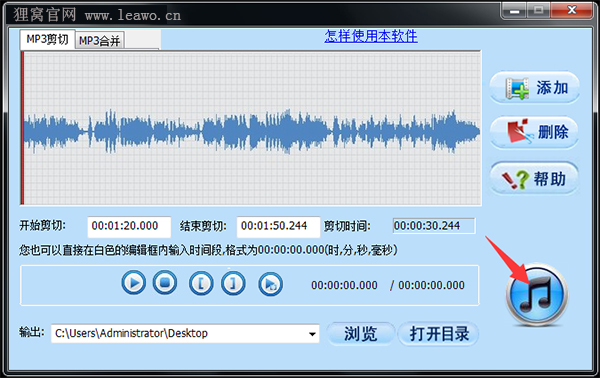Click the Stop playback button
The image size is (600, 378).
[165, 283]
